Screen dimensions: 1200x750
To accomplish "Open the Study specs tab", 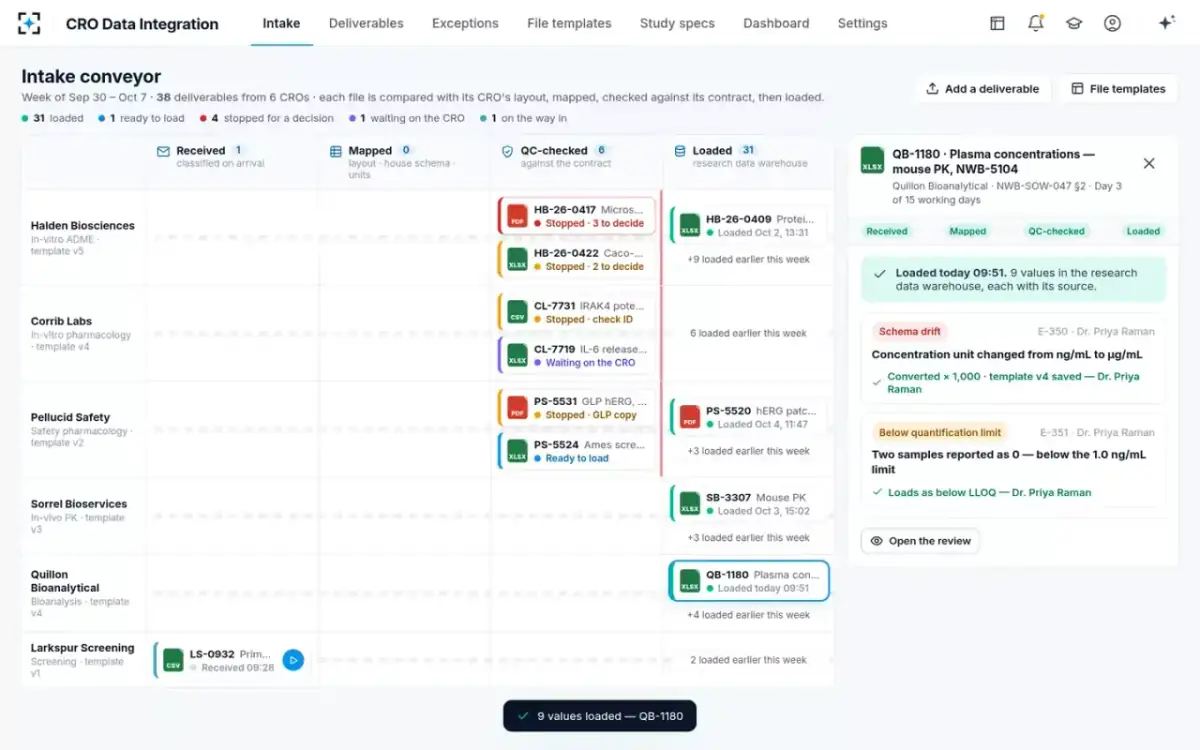I will 677,23.
